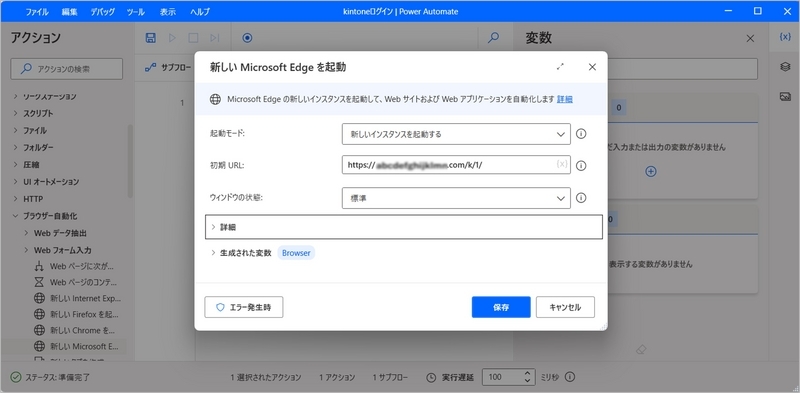The height and width of the screenshot is (393, 800).
Task: Increase 実行遅延 with the up arrow
Action: click(x=528, y=374)
